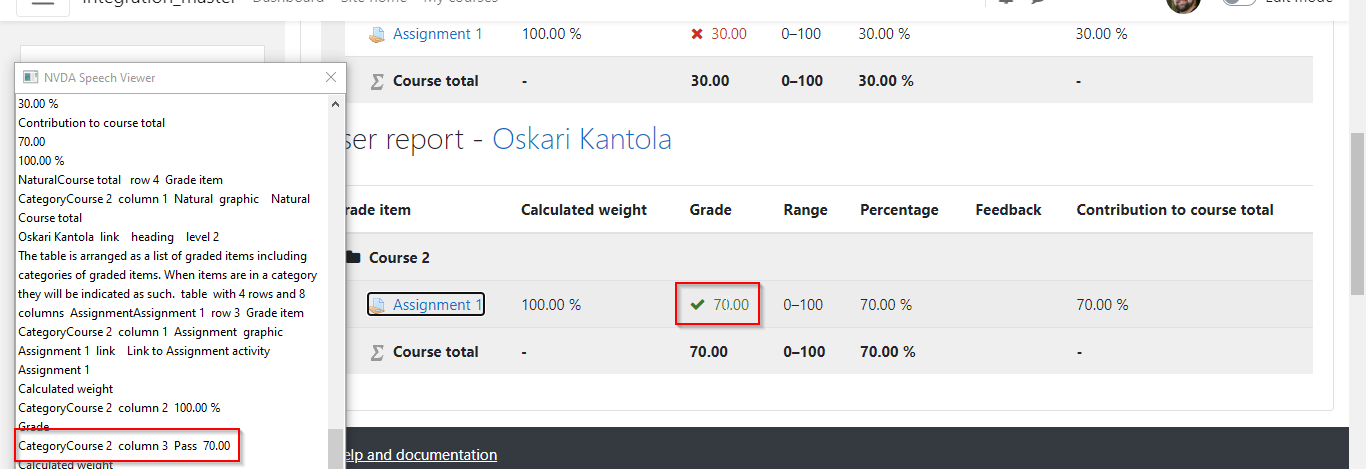Select 'column 3 Pass 70.00' Speech Viewer line
The width and height of the screenshot is (1366, 469).
124,446
